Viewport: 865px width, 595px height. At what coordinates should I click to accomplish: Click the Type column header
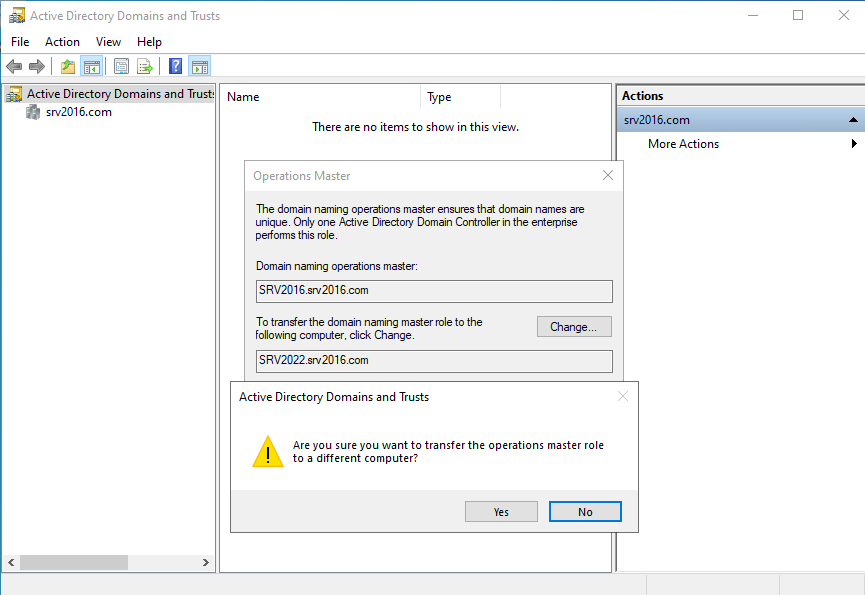(x=461, y=97)
